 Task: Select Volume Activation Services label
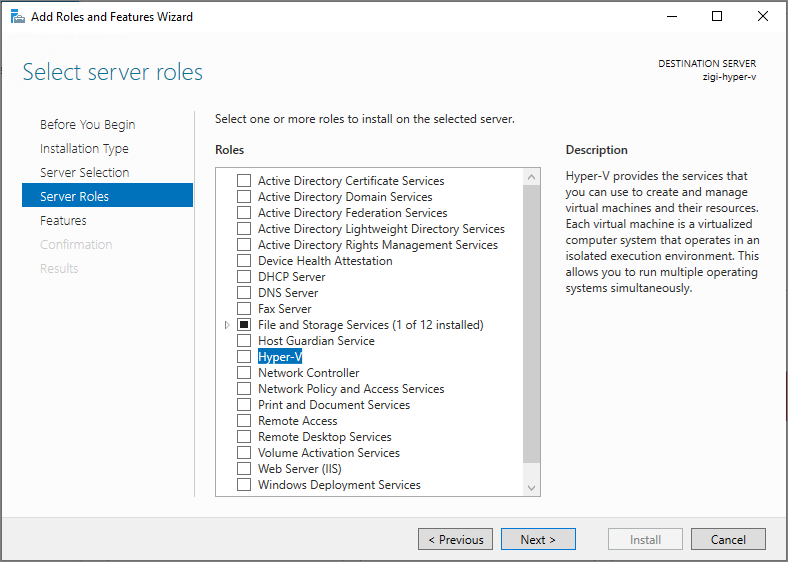[x=329, y=453]
